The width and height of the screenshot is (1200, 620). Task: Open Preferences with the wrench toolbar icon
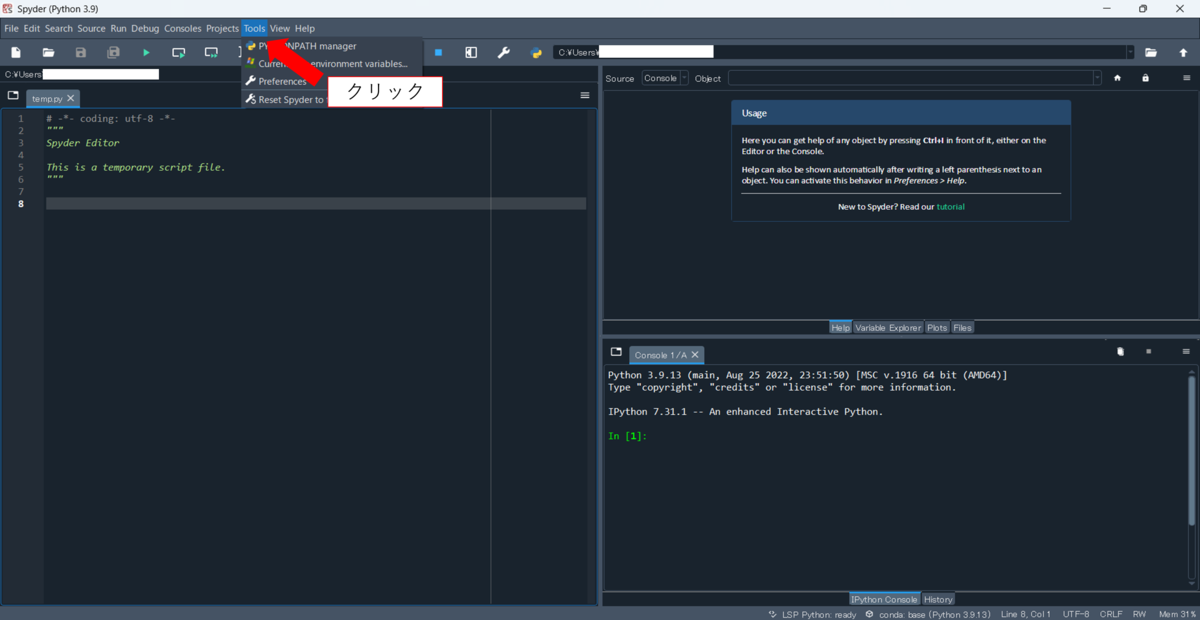pos(503,52)
